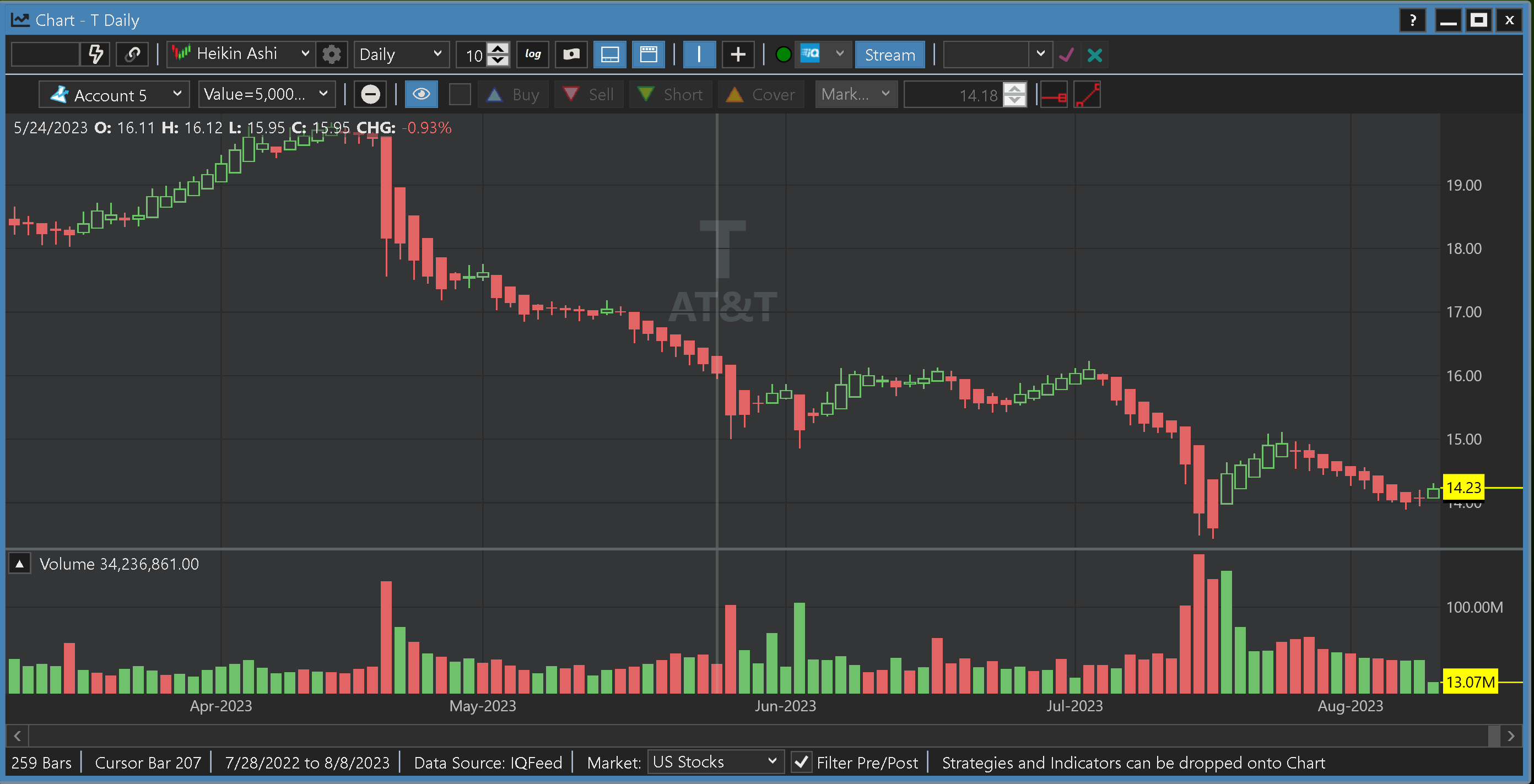This screenshot has height=784, width=1534.
Task: Check the Filter Pre/Post checkbox
Action: pyautogui.click(x=802, y=762)
